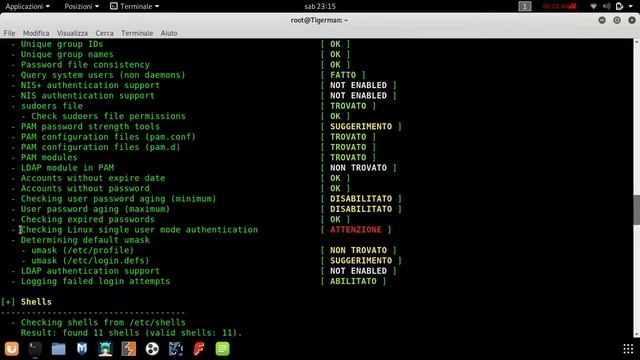This screenshot has width=640, height=360.
Task: Click root@Tigerman window title bar text
Action: click(319, 20)
